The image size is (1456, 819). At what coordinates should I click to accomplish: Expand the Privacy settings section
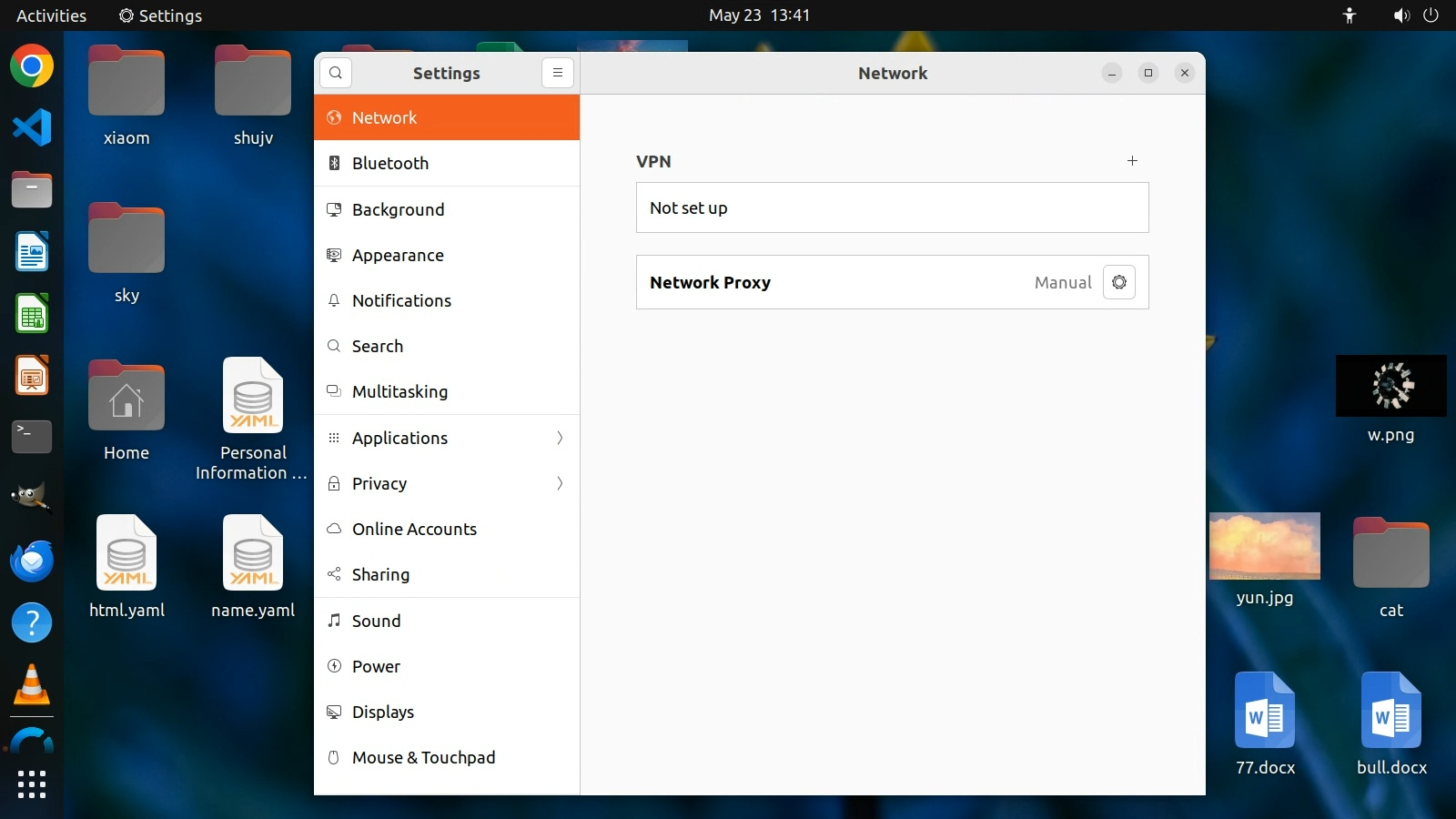click(447, 483)
